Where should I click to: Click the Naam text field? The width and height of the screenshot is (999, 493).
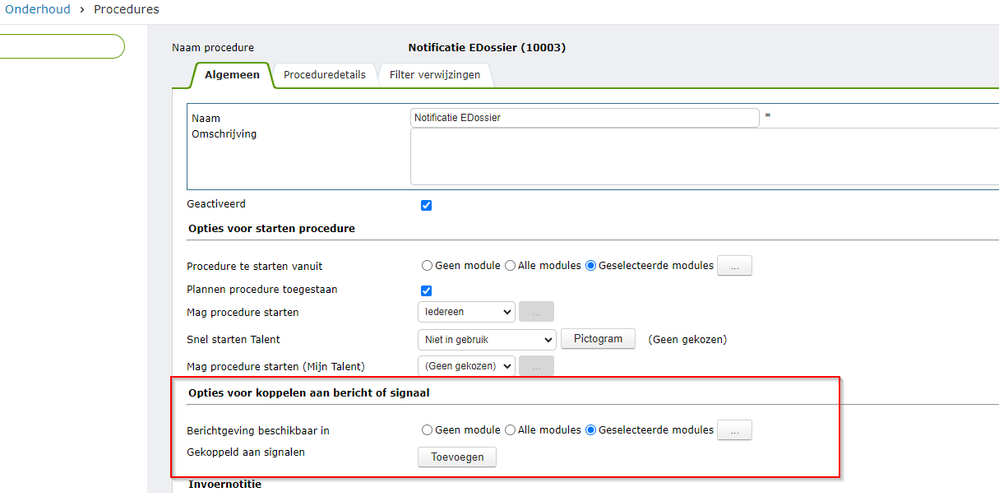pos(585,118)
